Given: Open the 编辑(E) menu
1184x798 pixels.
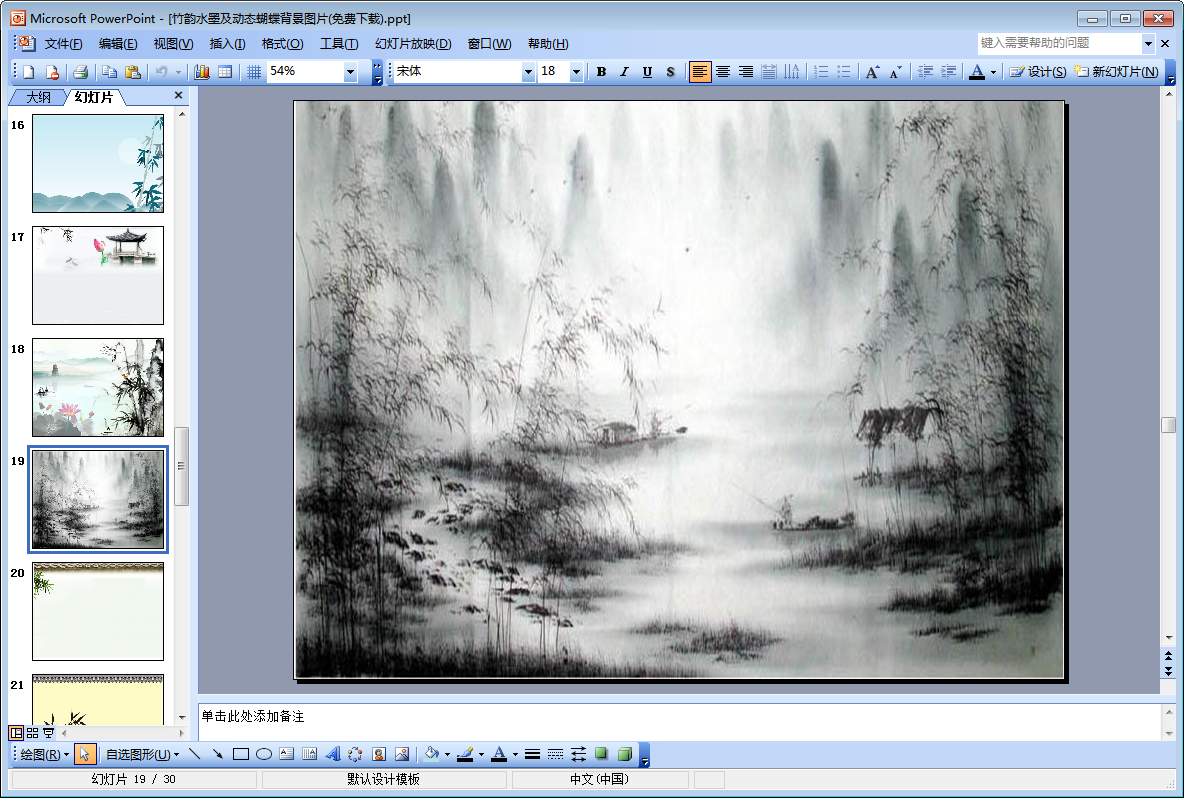Looking at the screenshot, I should point(119,44).
